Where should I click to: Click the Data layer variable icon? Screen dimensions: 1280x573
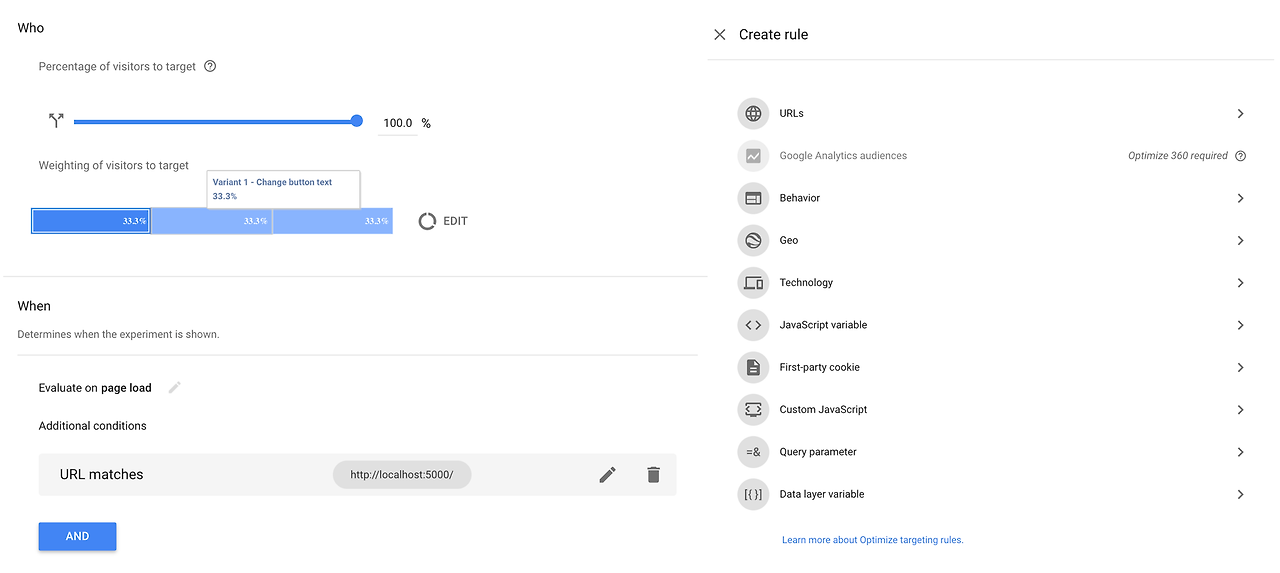[x=753, y=494]
